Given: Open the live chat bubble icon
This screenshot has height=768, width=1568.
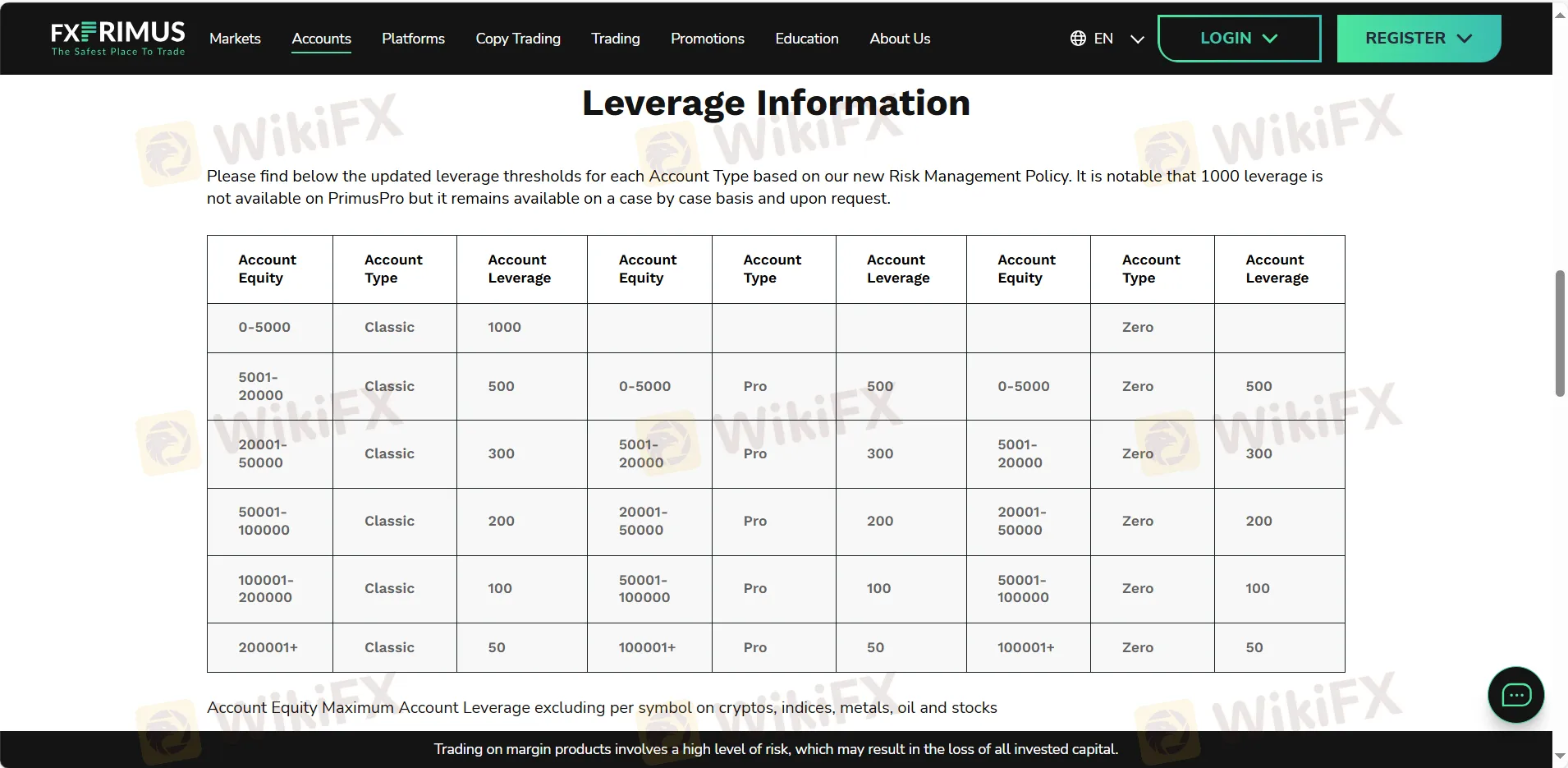Looking at the screenshot, I should click(1515, 695).
